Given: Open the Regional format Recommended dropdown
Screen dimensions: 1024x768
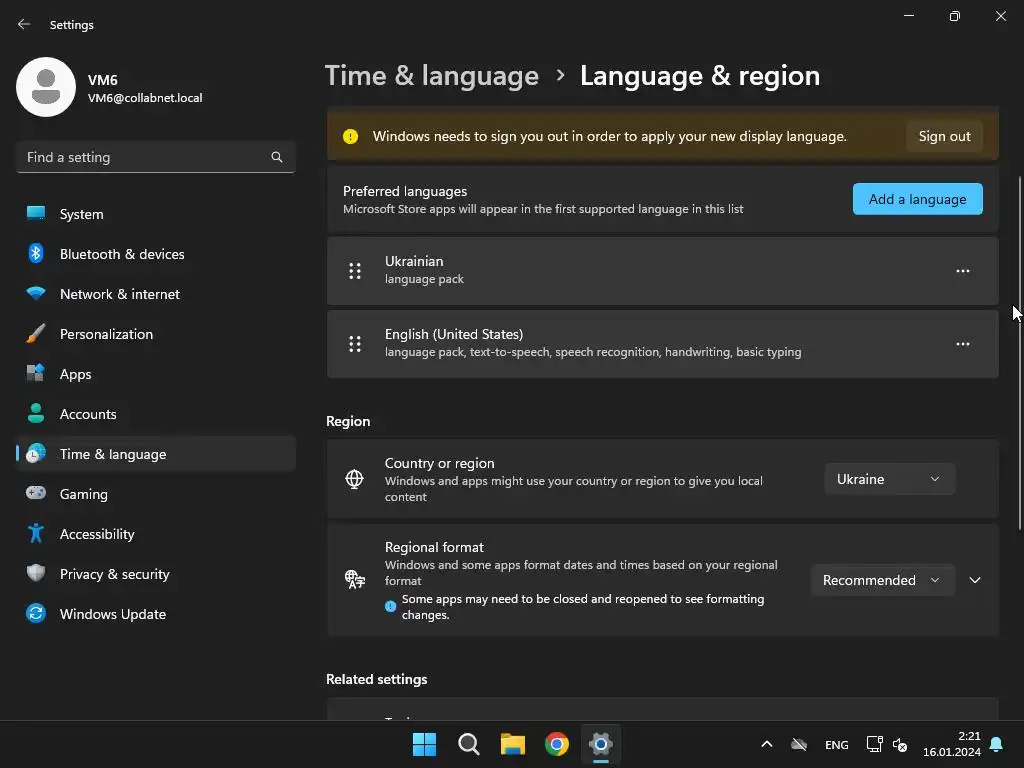Looking at the screenshot, I should point(883,580).
